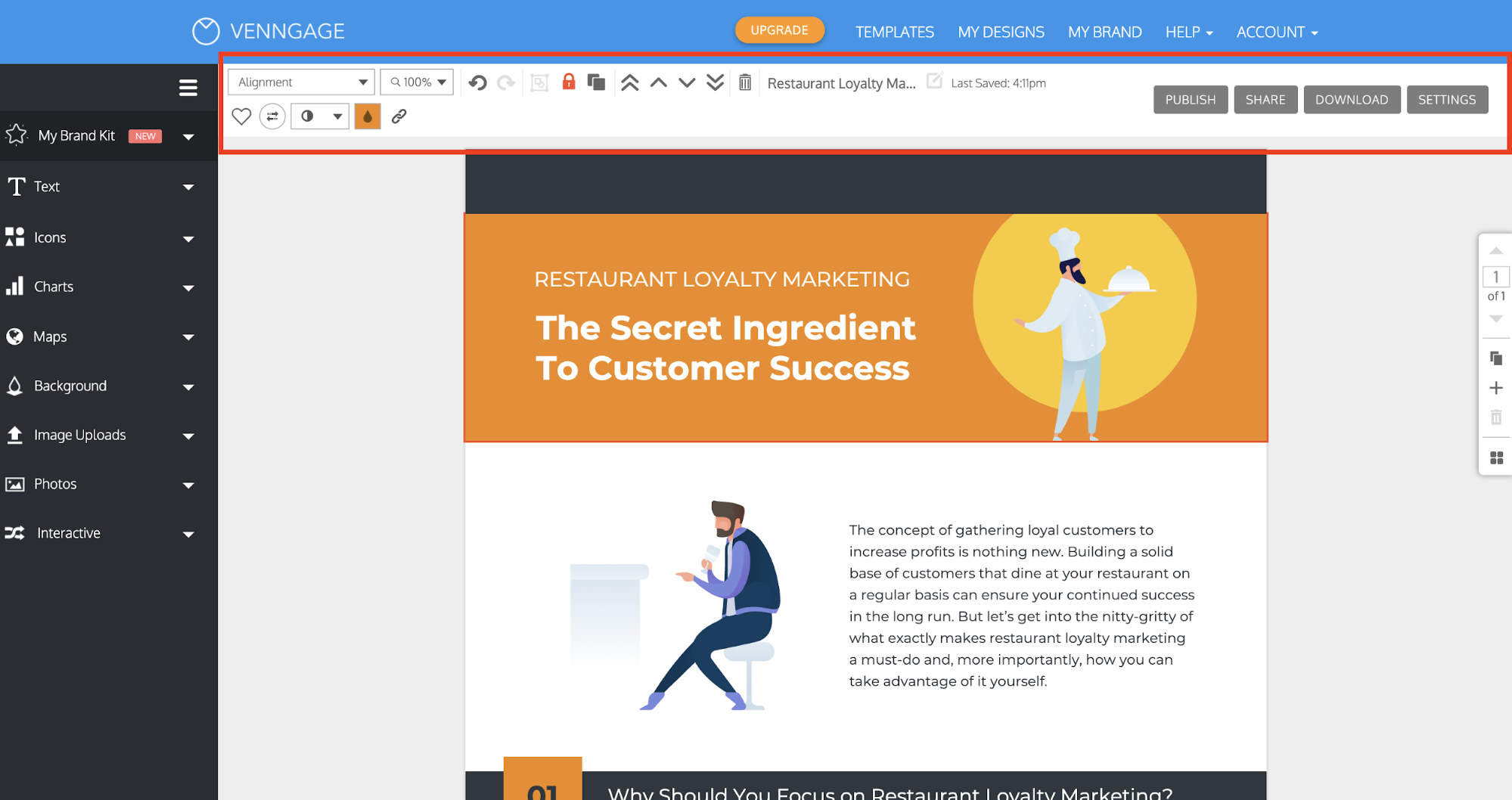The height and width of the screenshot is (800, 1512).
Task: Click the heart favorite icon
Action: click(241, 116)
